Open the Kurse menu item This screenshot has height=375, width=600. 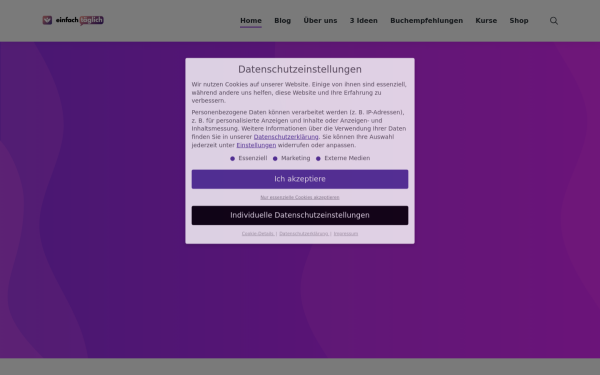pyautogui.click(x=486, y=21)
